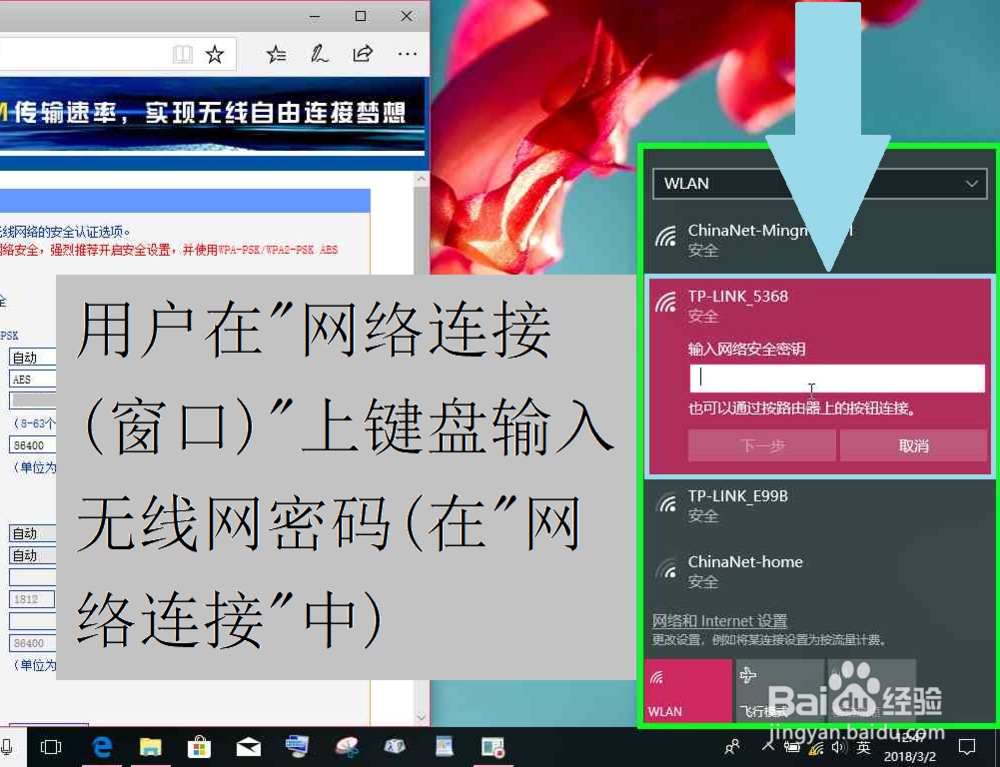Toggle the WLAN quick-action tile

(x=688, y=690)
